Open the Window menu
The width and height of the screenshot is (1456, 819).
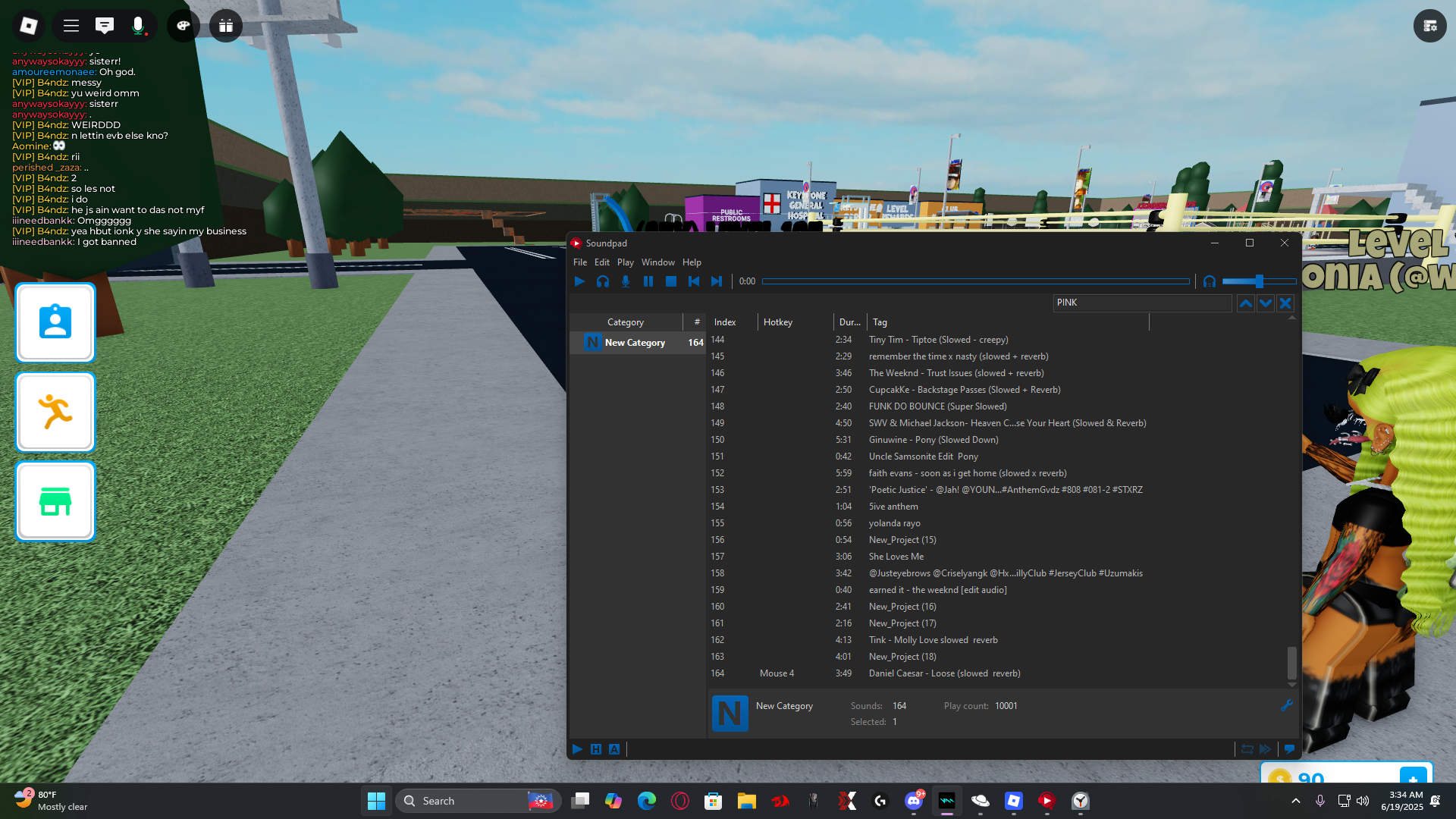(x=657, y=262)
